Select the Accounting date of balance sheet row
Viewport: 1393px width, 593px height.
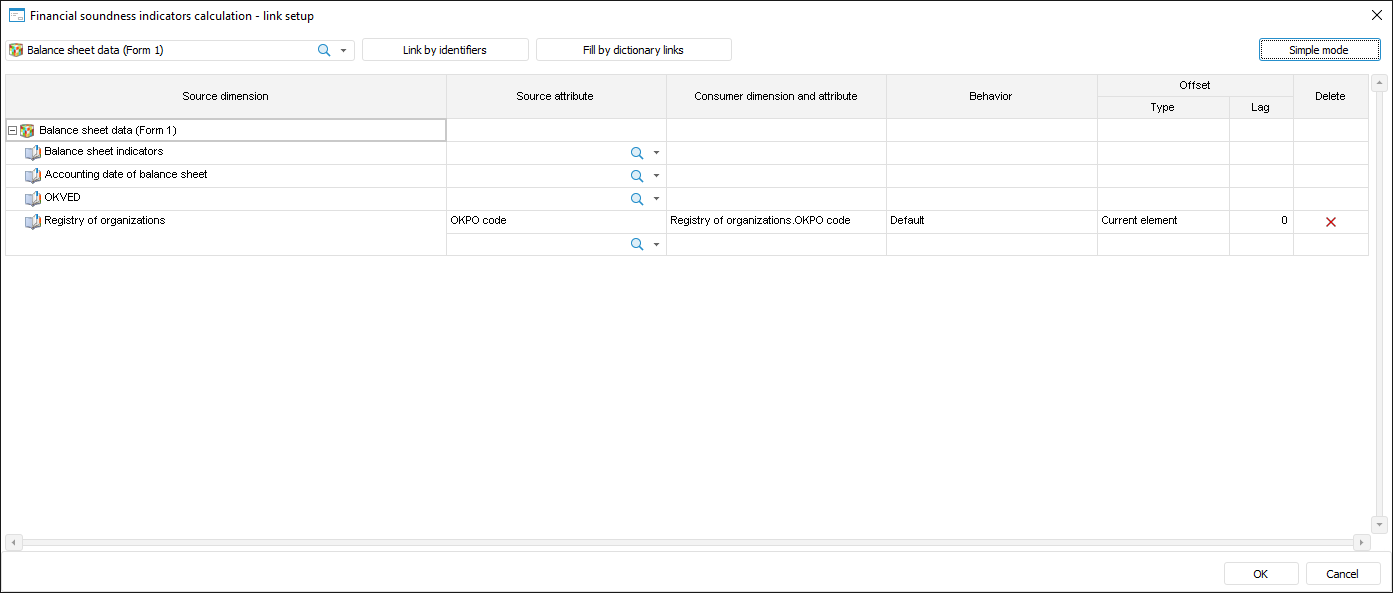[x=126, y=175]
